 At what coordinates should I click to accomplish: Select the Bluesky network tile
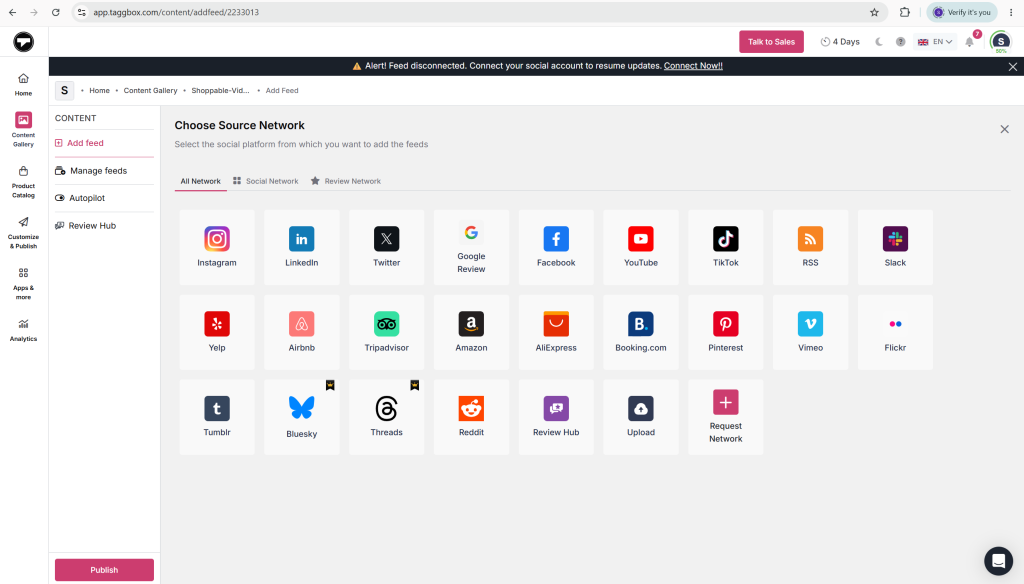tap(302, 417)
